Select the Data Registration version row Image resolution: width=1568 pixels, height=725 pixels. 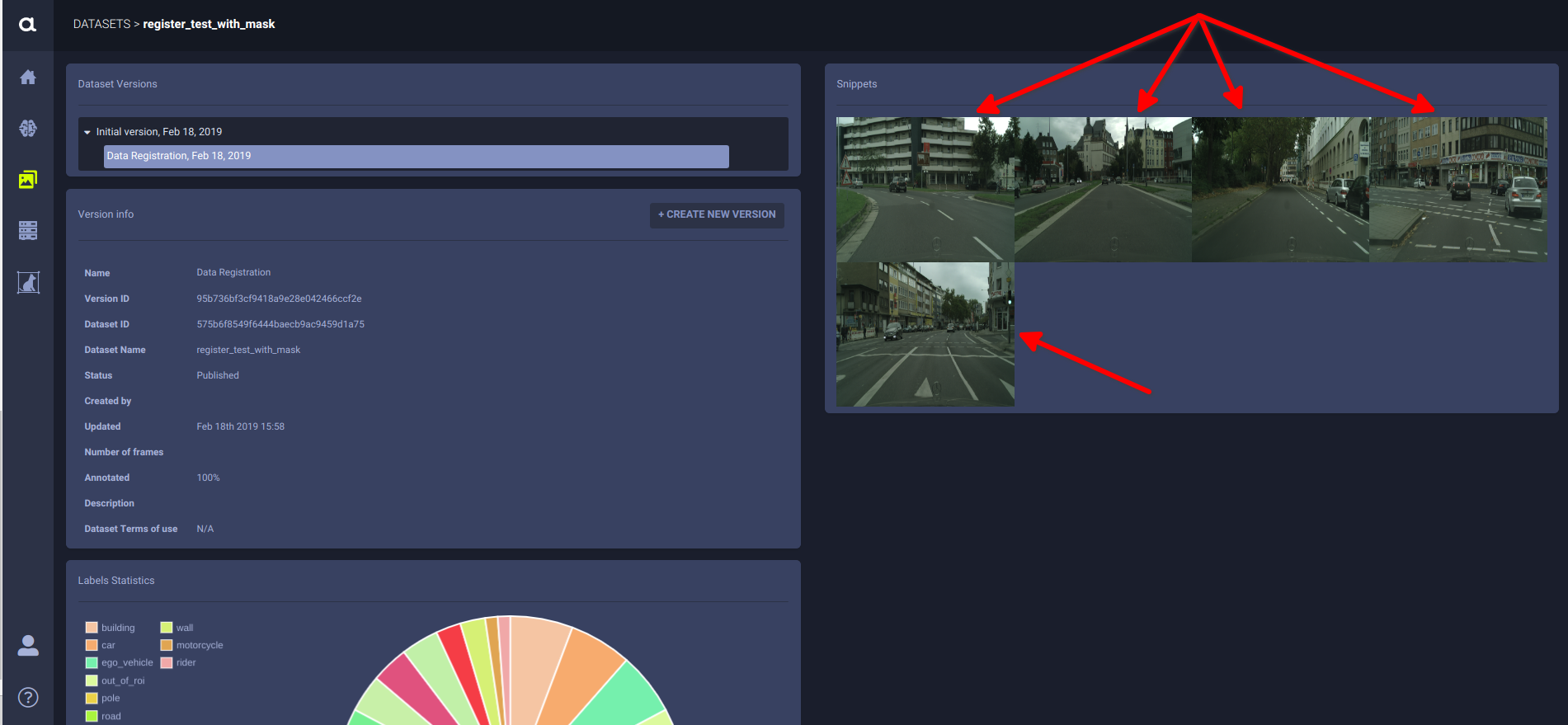point(416,156)
